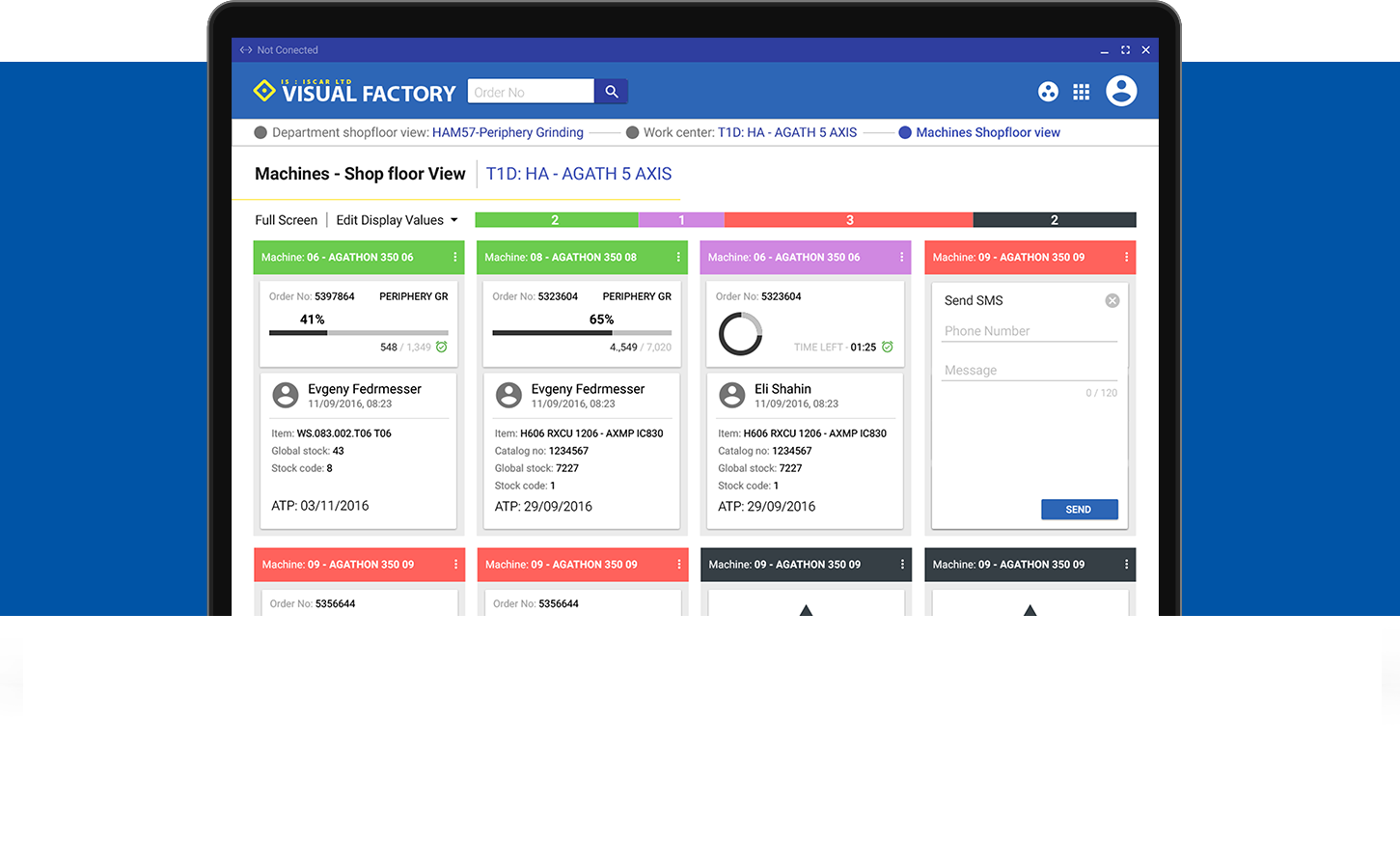1400x864 pixels.
Task: Close the Send SMS panel
Action: click(x=1112, y=301)
